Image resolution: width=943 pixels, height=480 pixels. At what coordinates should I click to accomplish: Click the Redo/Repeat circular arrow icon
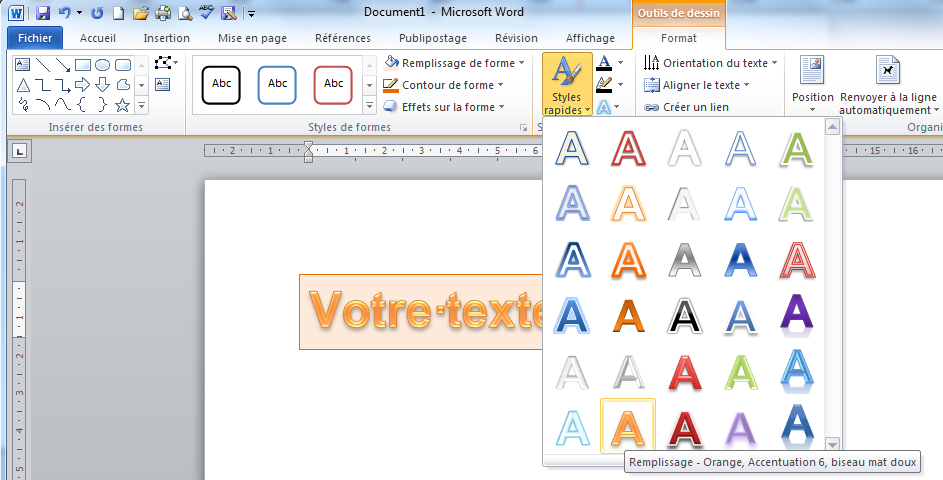coord(97,13)
